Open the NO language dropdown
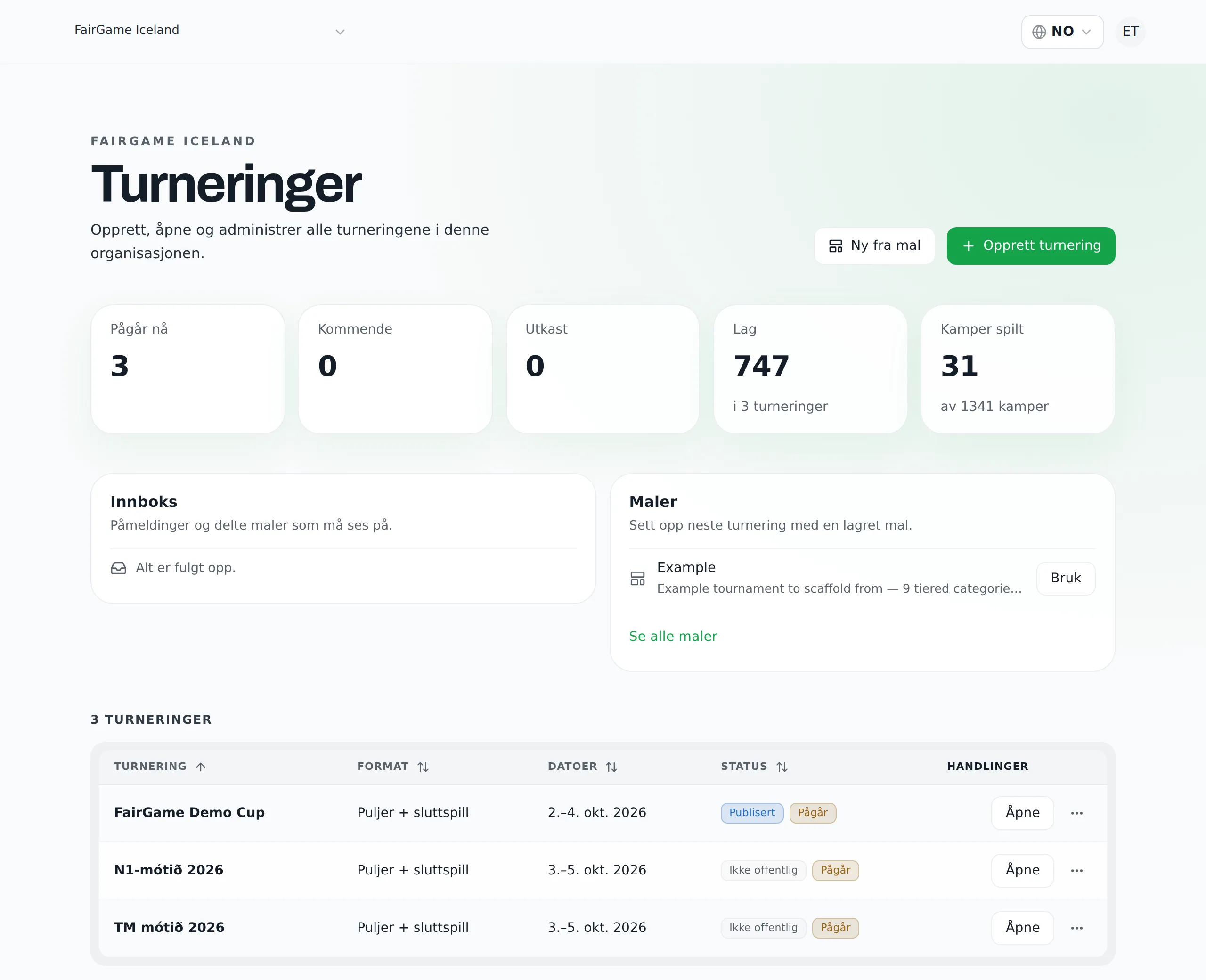This screenshot has height=980, width=1206. 1062,32
